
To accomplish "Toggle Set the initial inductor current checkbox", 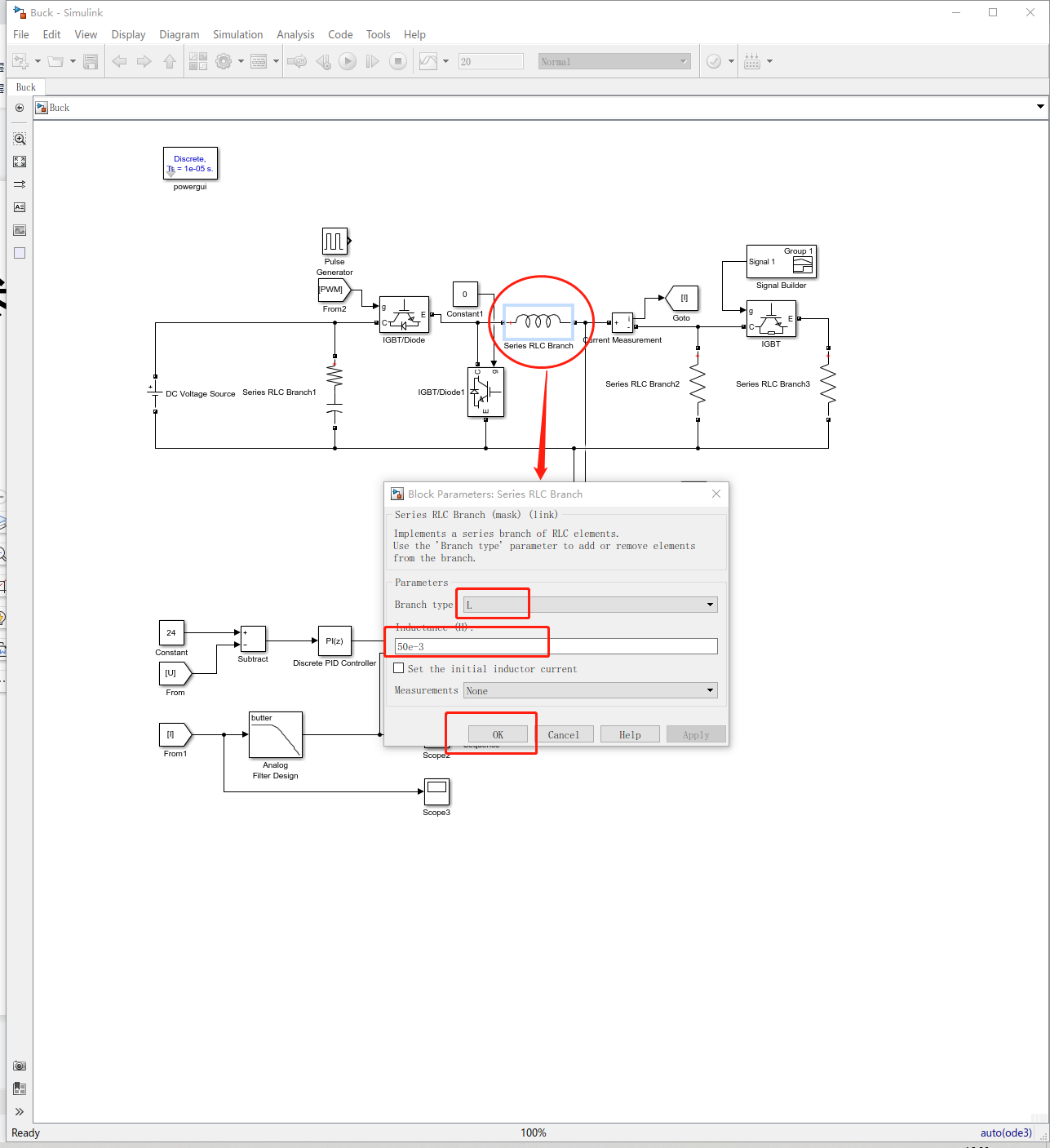I will pos(399,668).
